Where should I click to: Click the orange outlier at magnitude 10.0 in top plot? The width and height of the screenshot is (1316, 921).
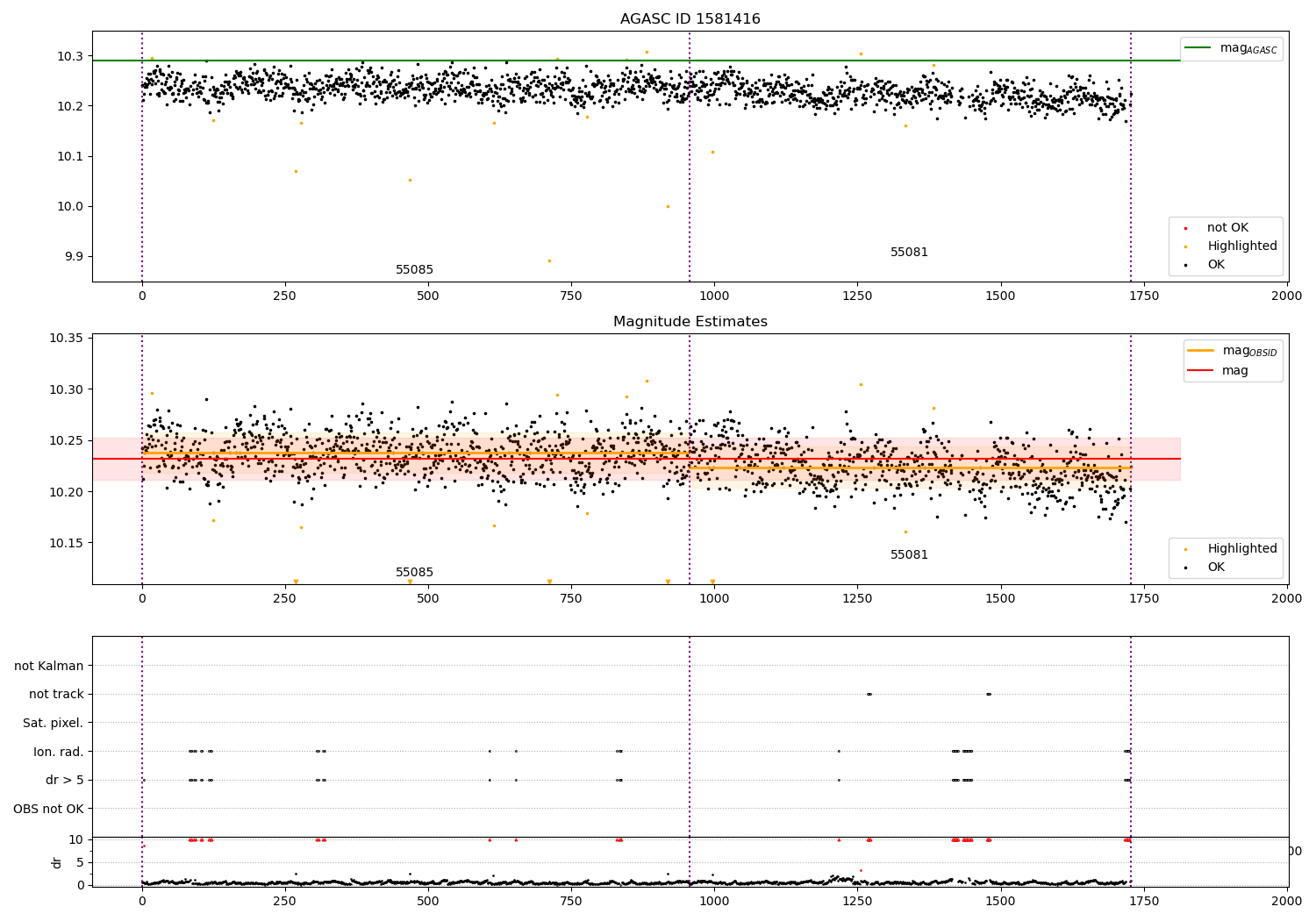click(x=668, y=206)
